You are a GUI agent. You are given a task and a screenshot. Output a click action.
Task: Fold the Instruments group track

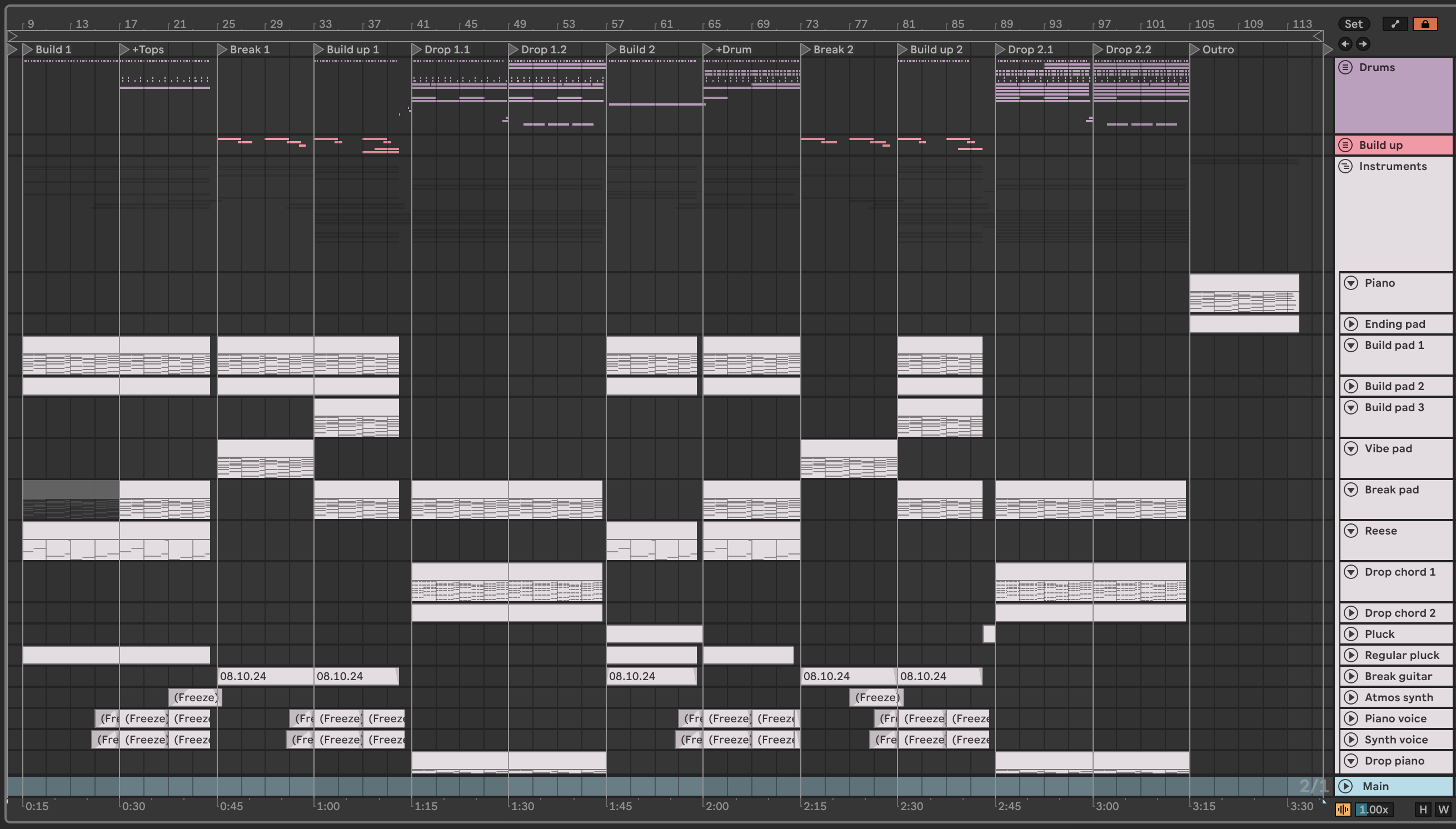click(x=1345, y=166)
